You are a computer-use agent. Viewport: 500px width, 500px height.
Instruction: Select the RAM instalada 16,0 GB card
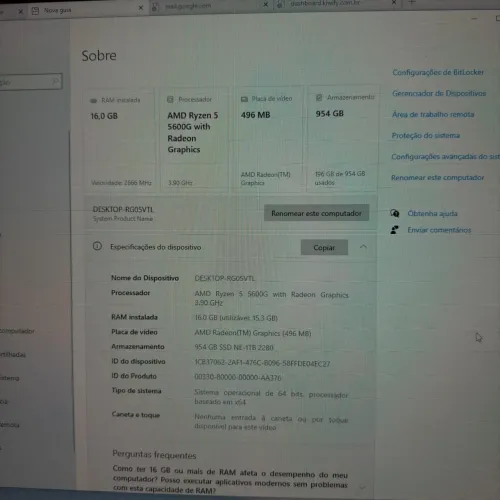coord(119,139)
